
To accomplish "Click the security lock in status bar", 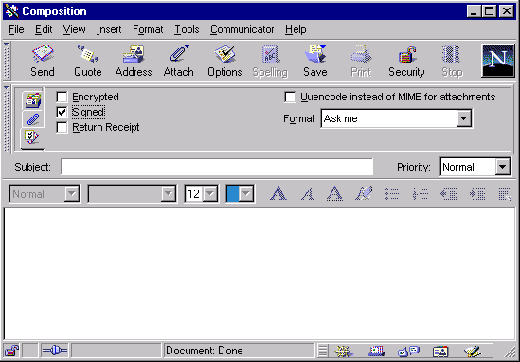I will [x=12, y=351].
